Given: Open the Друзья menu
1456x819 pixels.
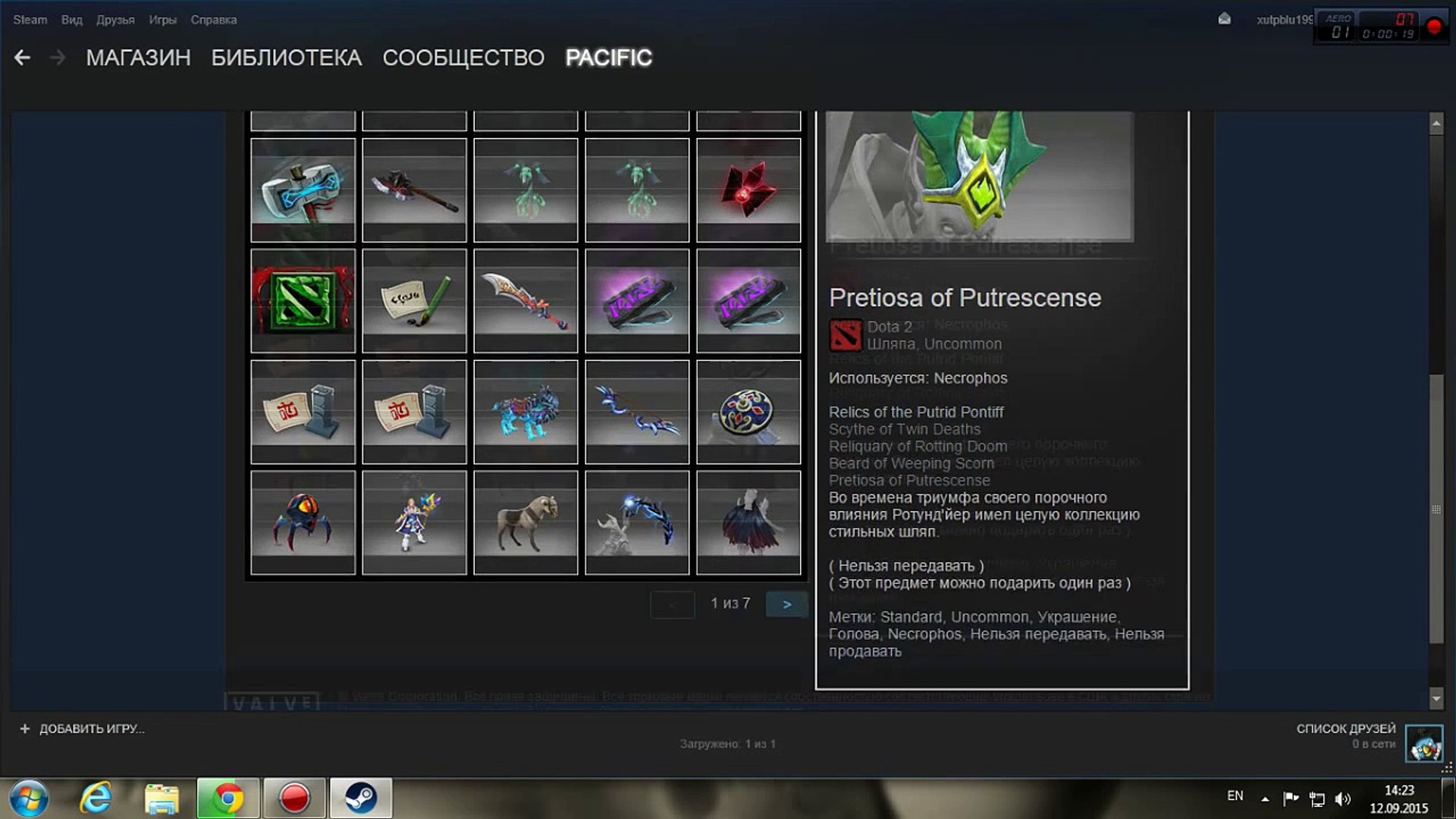Looking at the screenshot, I should (115, 20).
